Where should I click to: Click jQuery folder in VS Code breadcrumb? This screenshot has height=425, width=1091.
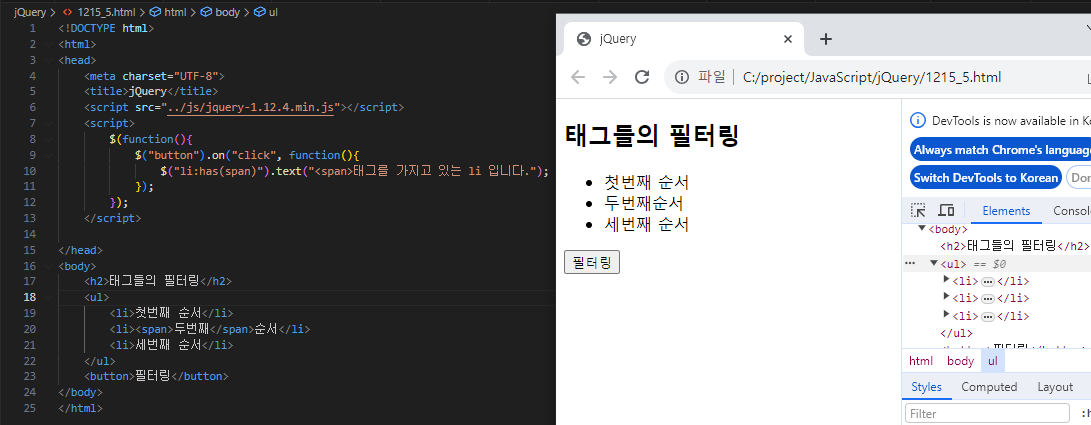coord(30,13)
